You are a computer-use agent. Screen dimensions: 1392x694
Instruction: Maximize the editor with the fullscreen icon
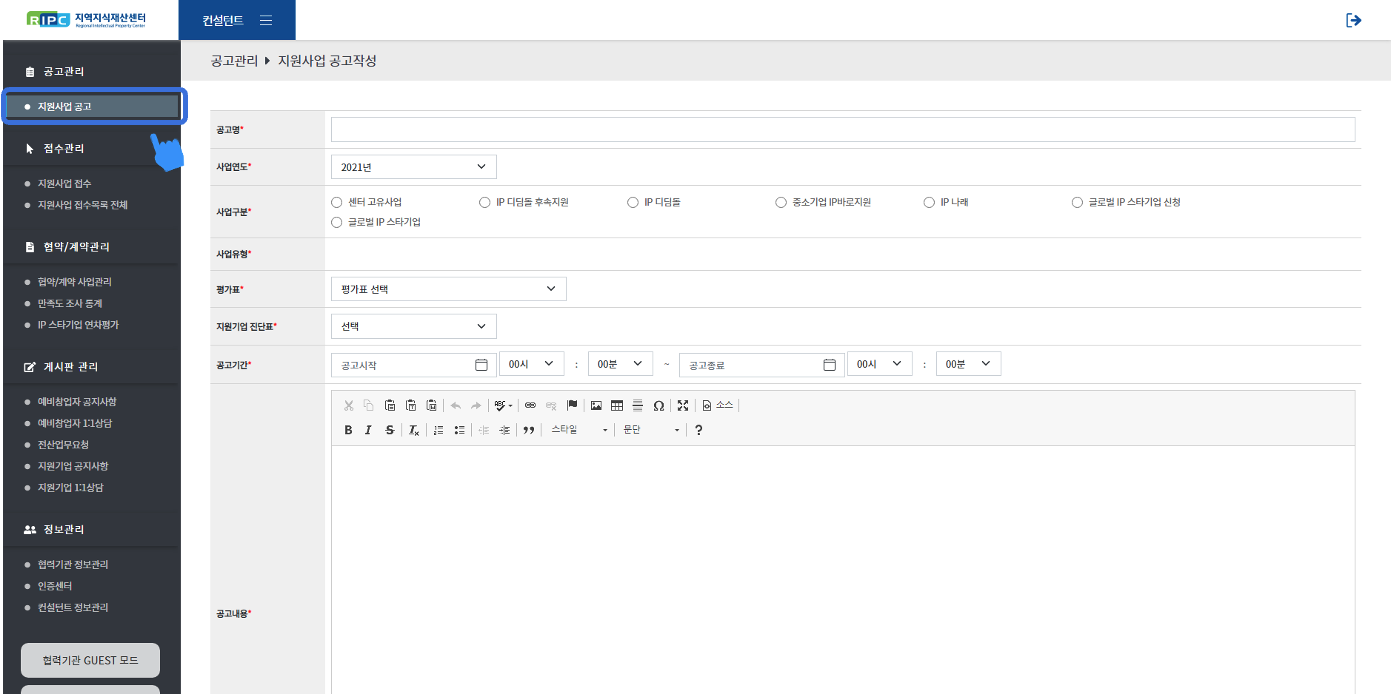(x=683, y=405)
